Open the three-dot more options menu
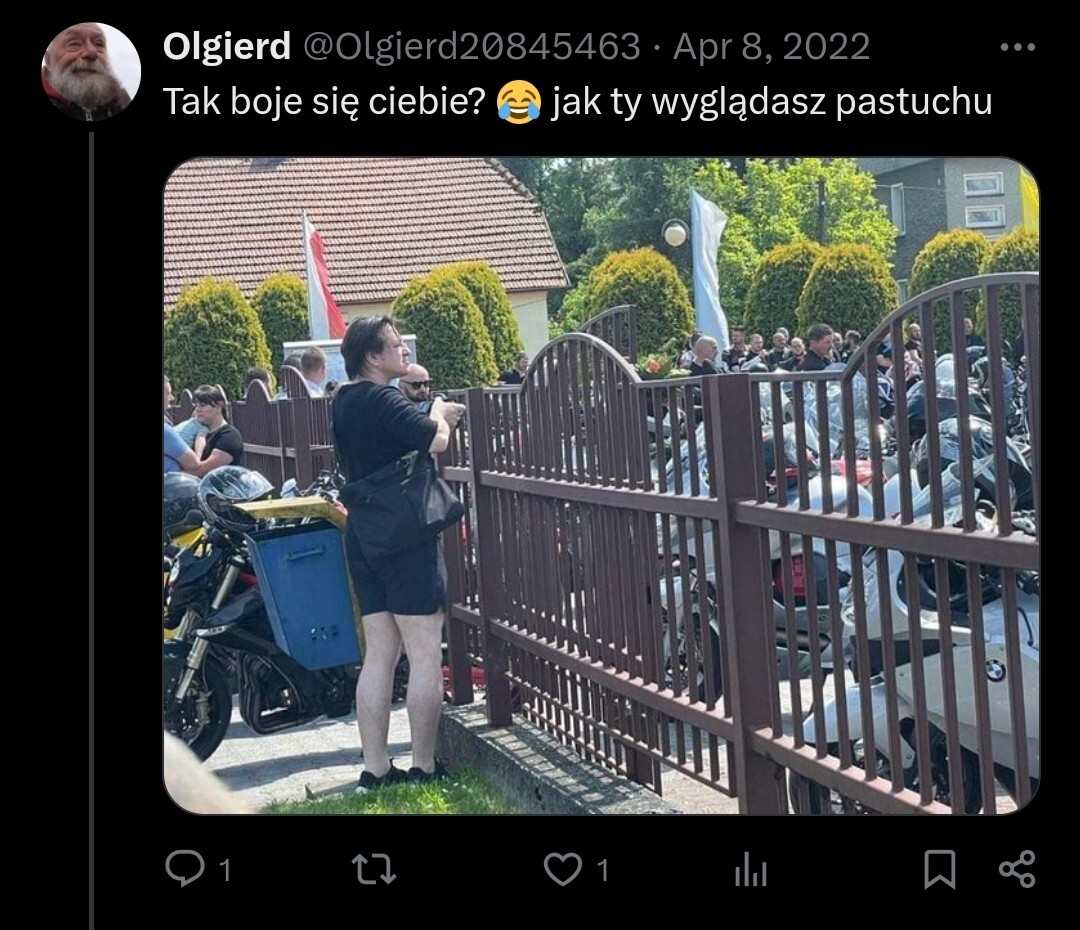This screenshot has width=1080, height=930. click(1017, 48)
